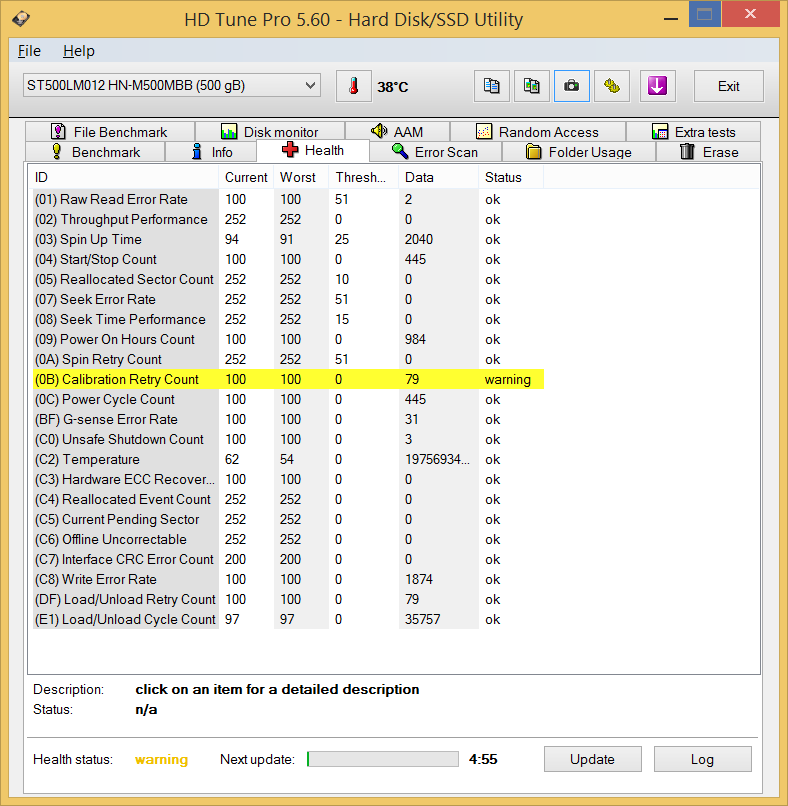Select the Power Cycle Count row
Viewport: 788px width, 806px height.
click(x=288, y=399)
